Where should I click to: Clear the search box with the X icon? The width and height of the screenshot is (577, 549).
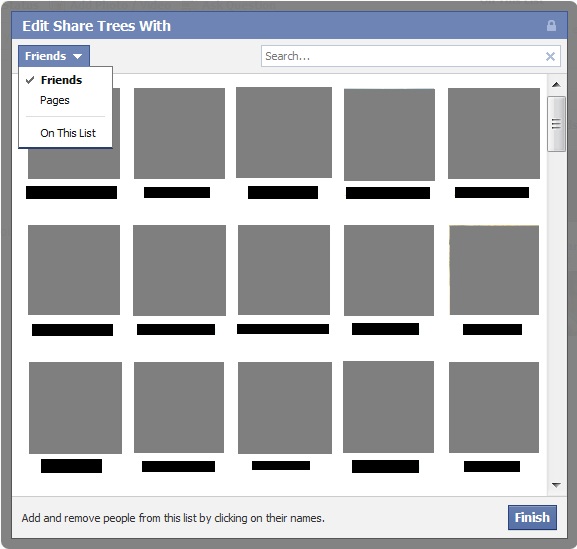pos(550,56)
